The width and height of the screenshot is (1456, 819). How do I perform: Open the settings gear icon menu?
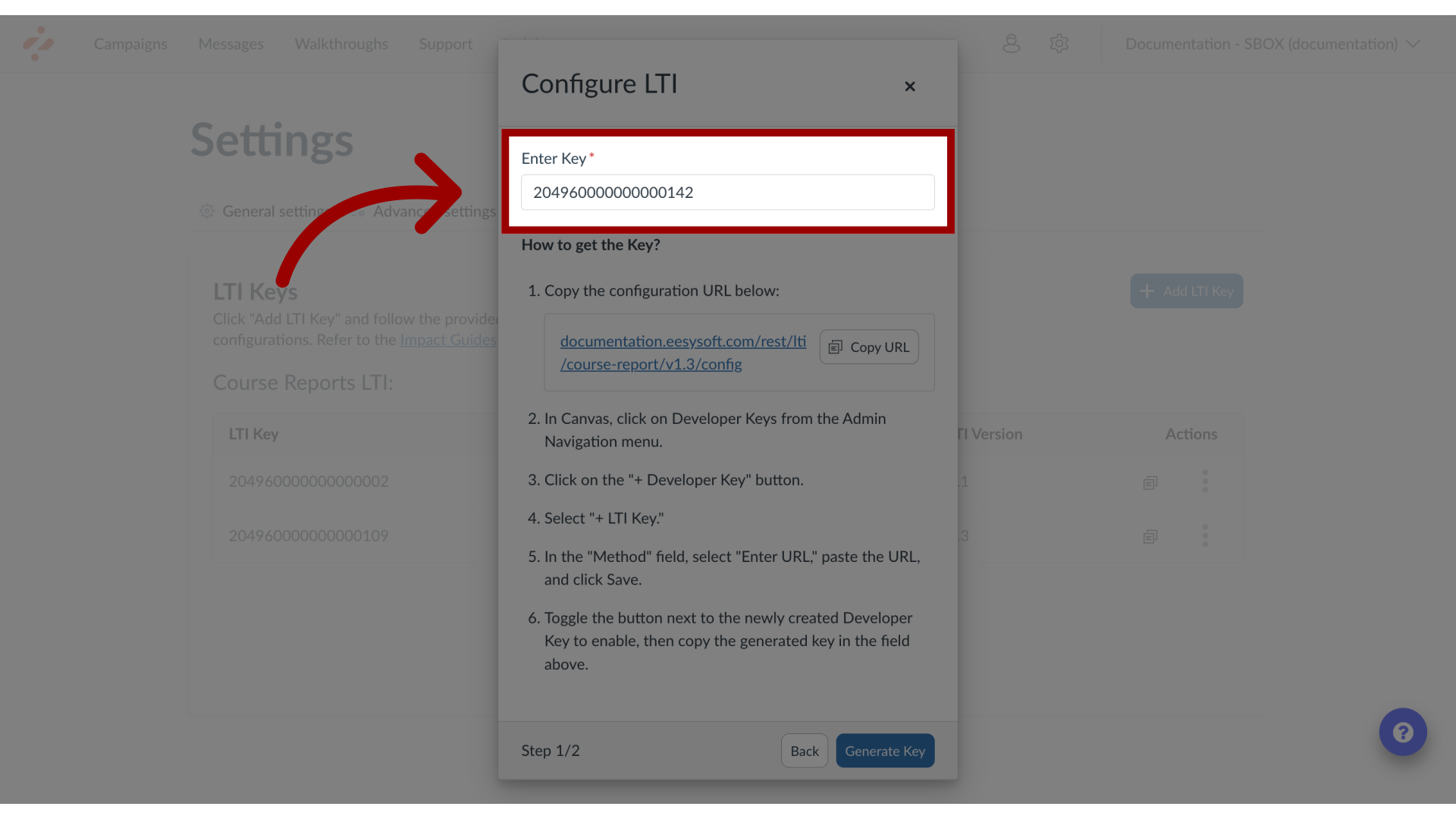point(1059,43)
